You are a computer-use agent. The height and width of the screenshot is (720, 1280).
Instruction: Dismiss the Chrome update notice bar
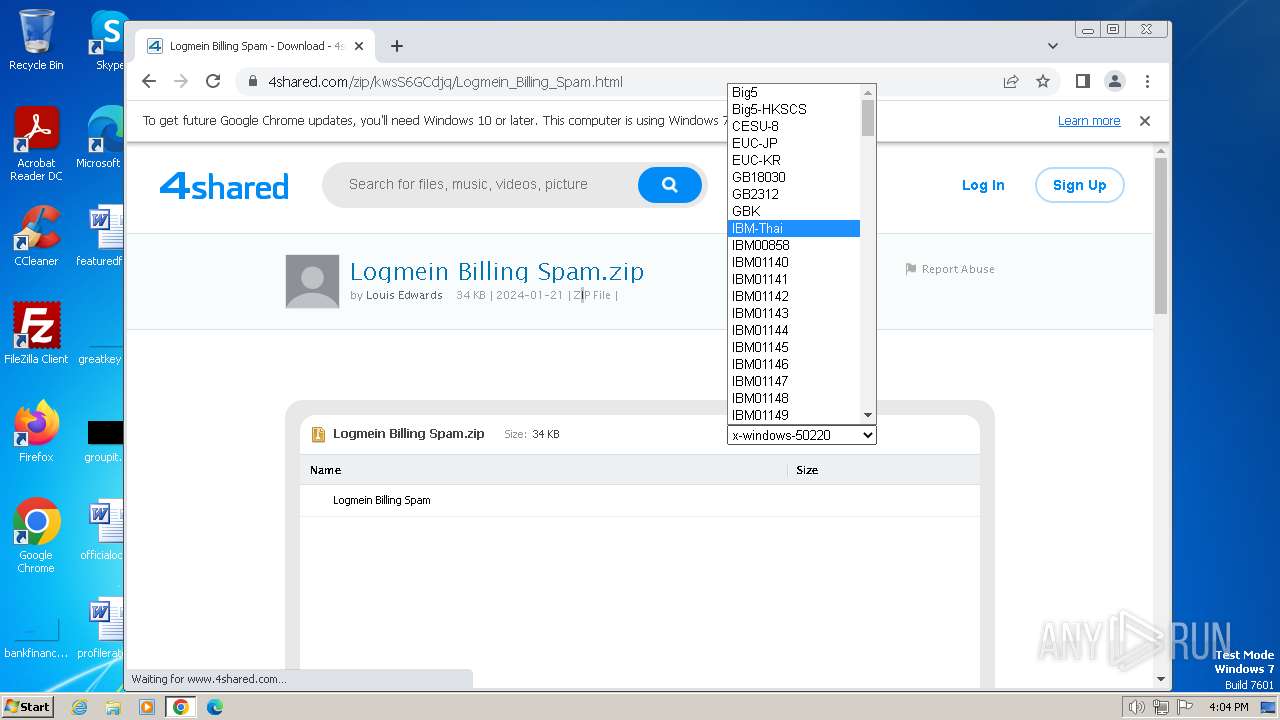(1145, 121)
